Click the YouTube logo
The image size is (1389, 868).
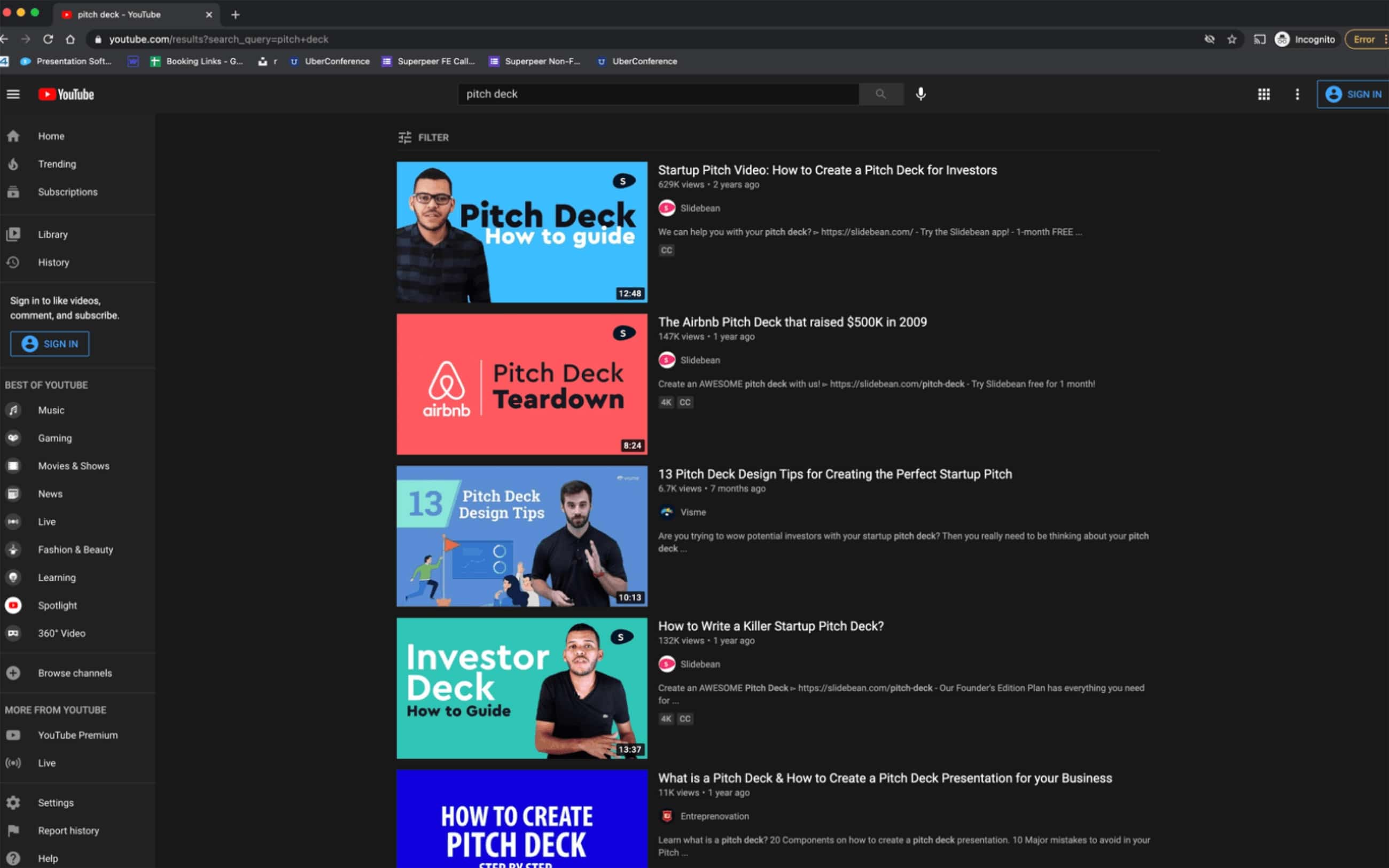(65, 93)
